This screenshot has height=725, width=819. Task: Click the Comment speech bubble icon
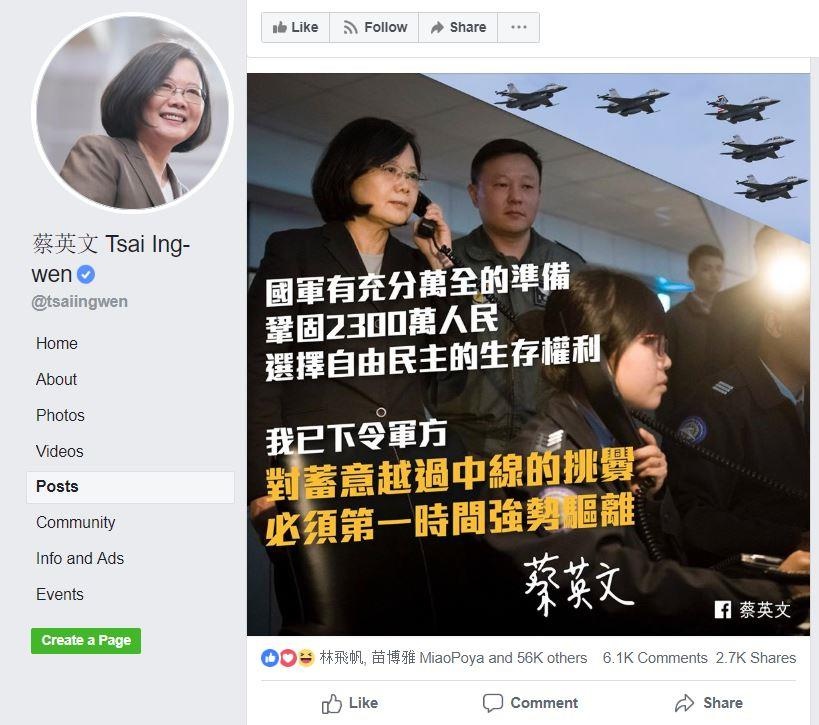coord(493,703)
